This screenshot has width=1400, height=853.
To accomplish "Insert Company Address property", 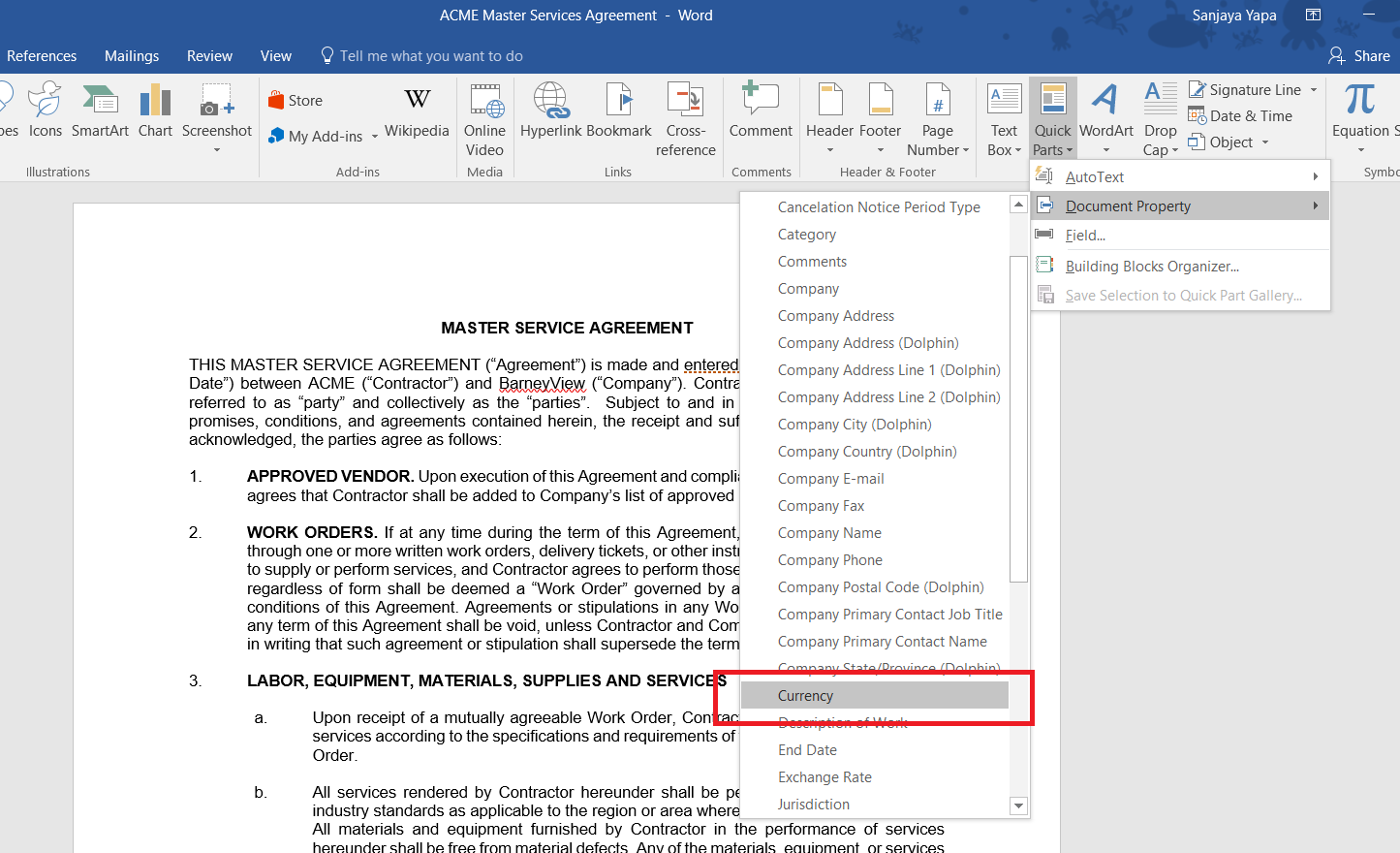I will (x=875, y=316).
